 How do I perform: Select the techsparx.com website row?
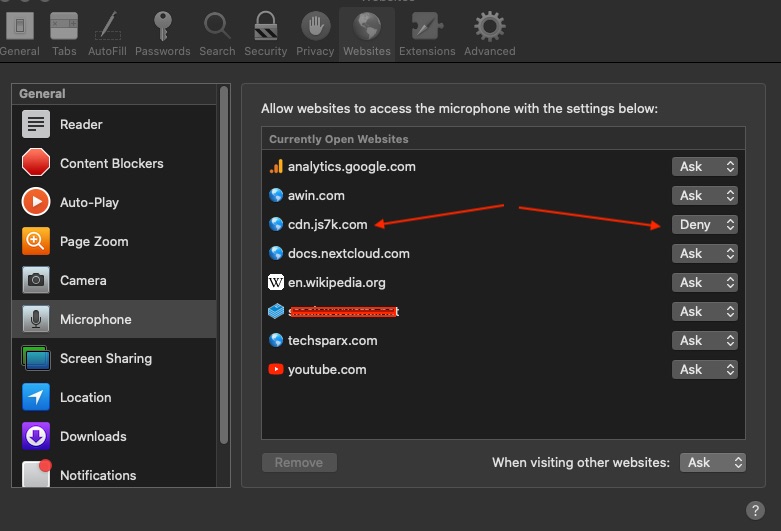(x=503, y=340)
